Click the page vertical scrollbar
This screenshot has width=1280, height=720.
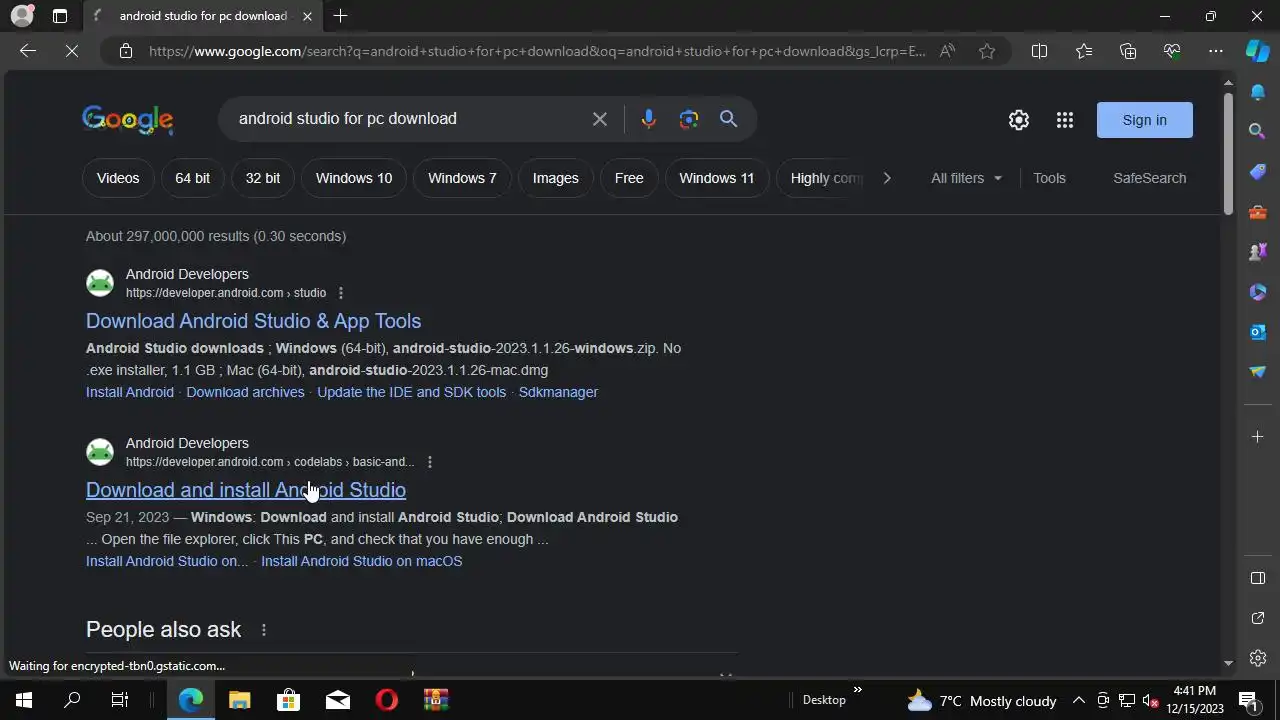tap(1229, 153)
